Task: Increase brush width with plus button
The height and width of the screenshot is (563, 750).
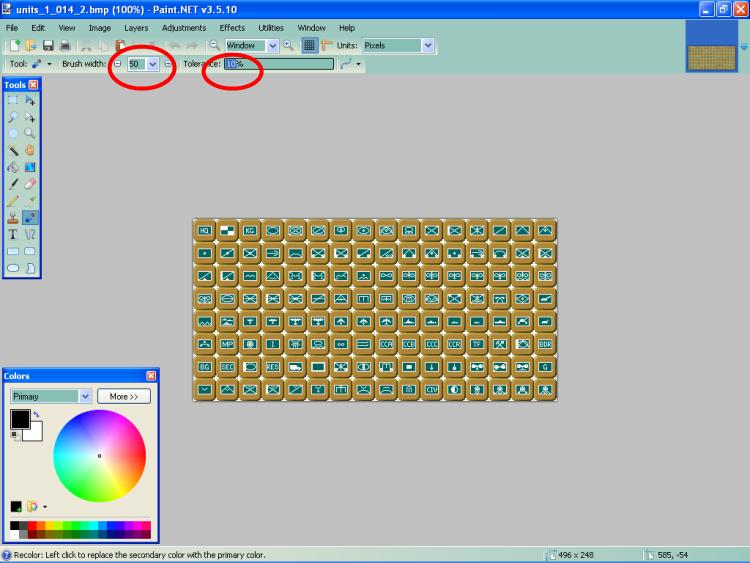Action: [x=168, y=64]
